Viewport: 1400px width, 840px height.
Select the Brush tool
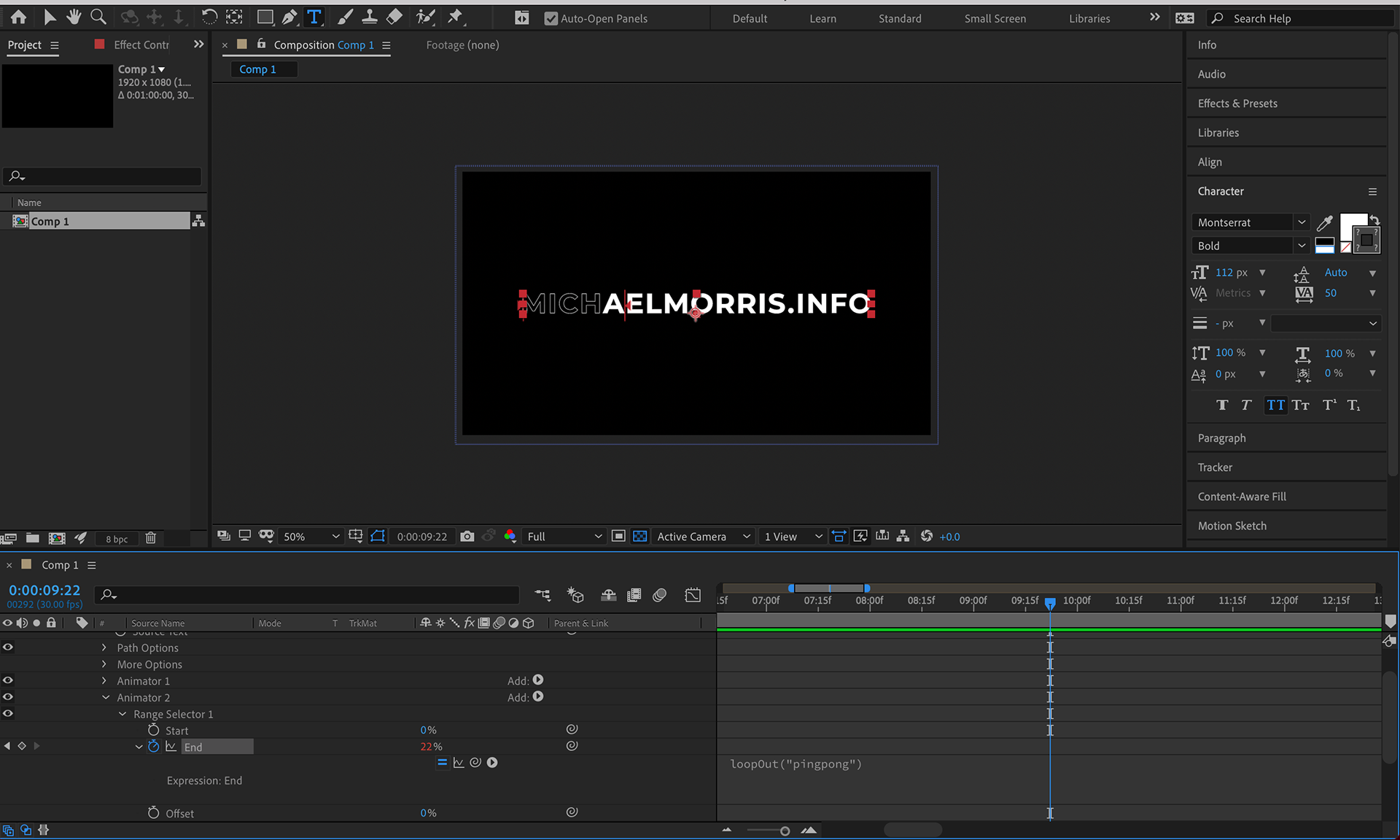(x=346, y=17)
